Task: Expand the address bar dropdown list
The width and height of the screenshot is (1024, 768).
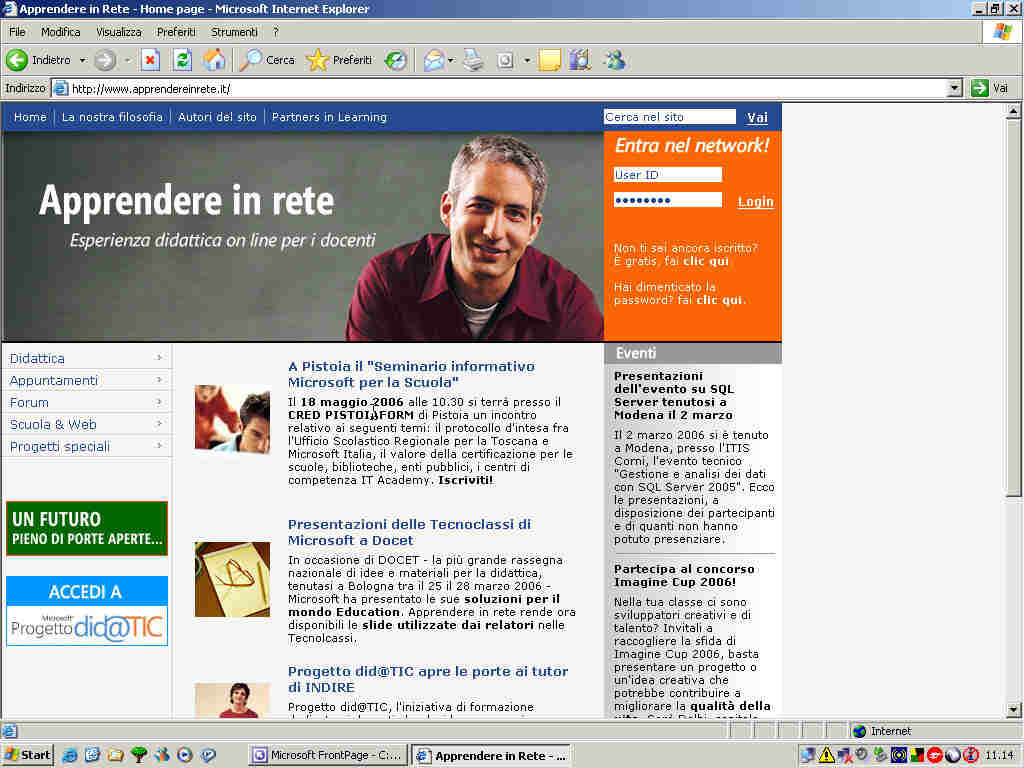Action: point(954,88)
